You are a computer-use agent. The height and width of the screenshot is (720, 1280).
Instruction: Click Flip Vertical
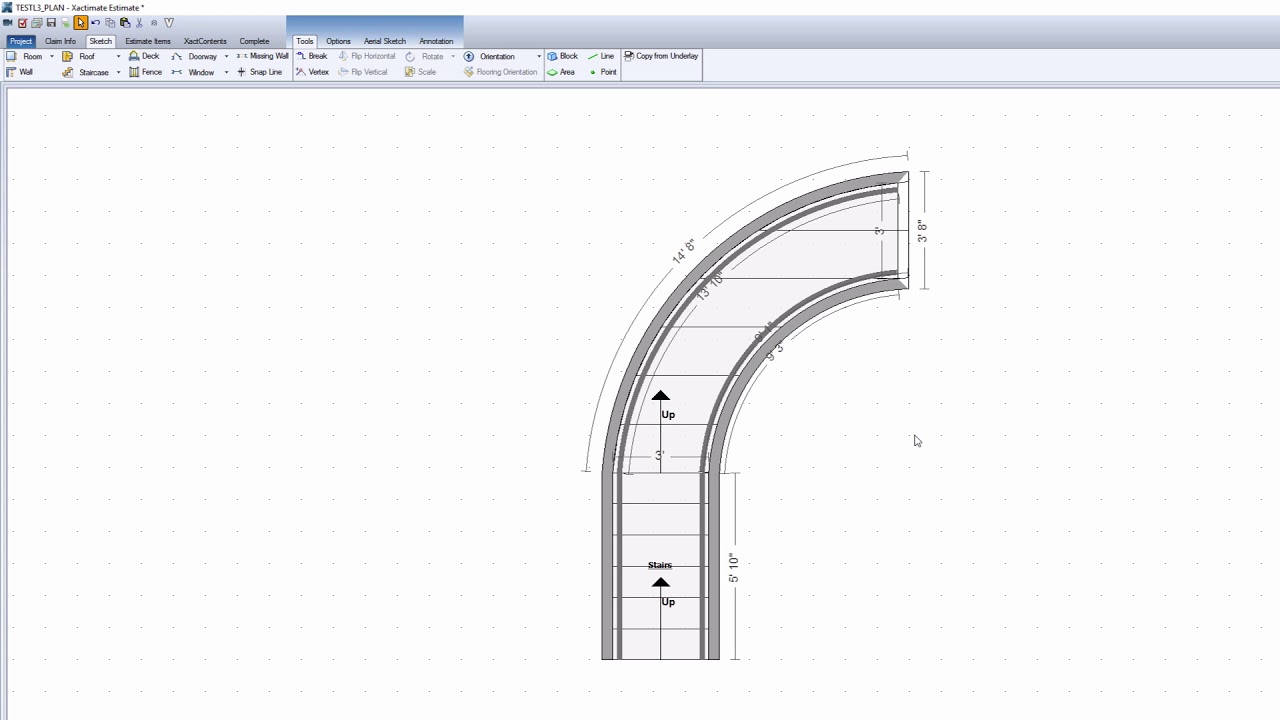363,72
